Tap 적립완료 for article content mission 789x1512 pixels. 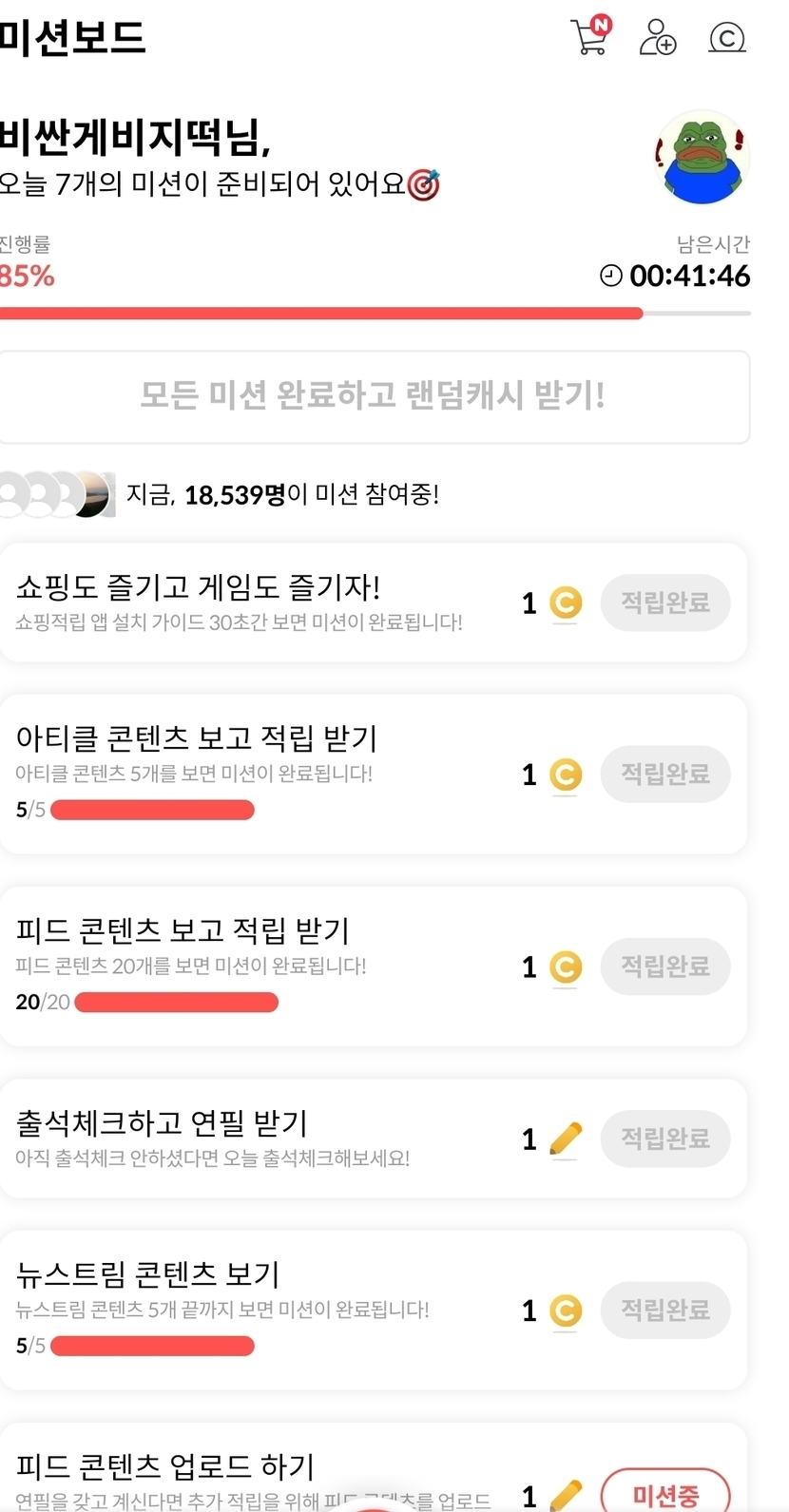[x=664, y=775]
